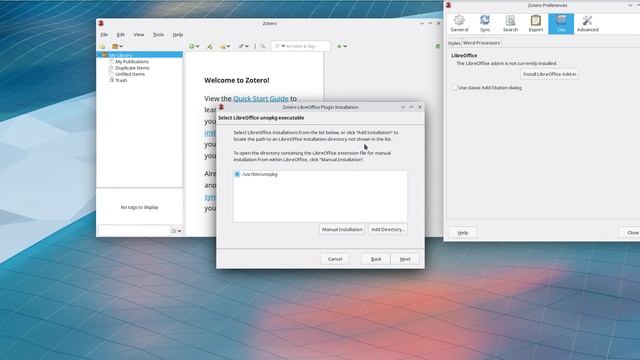The height and width of the screenshot is (360, 640).
Task: Open the tag selector actions dropdown
Action: click(176, 231)
